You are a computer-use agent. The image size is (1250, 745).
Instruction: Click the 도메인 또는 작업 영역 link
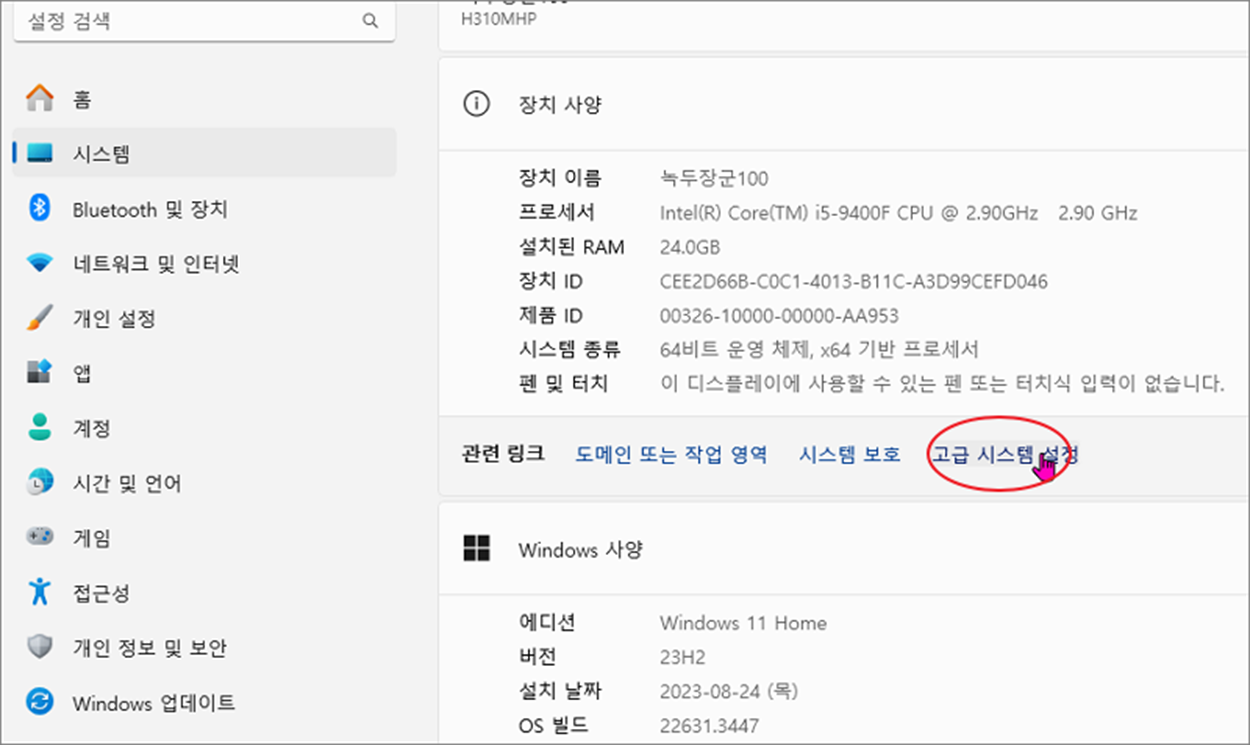click(x=671, y=454)
